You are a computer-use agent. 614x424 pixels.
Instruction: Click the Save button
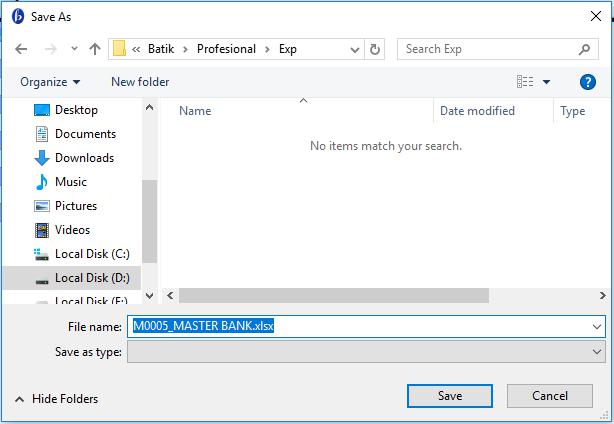(x=450, y=396)
